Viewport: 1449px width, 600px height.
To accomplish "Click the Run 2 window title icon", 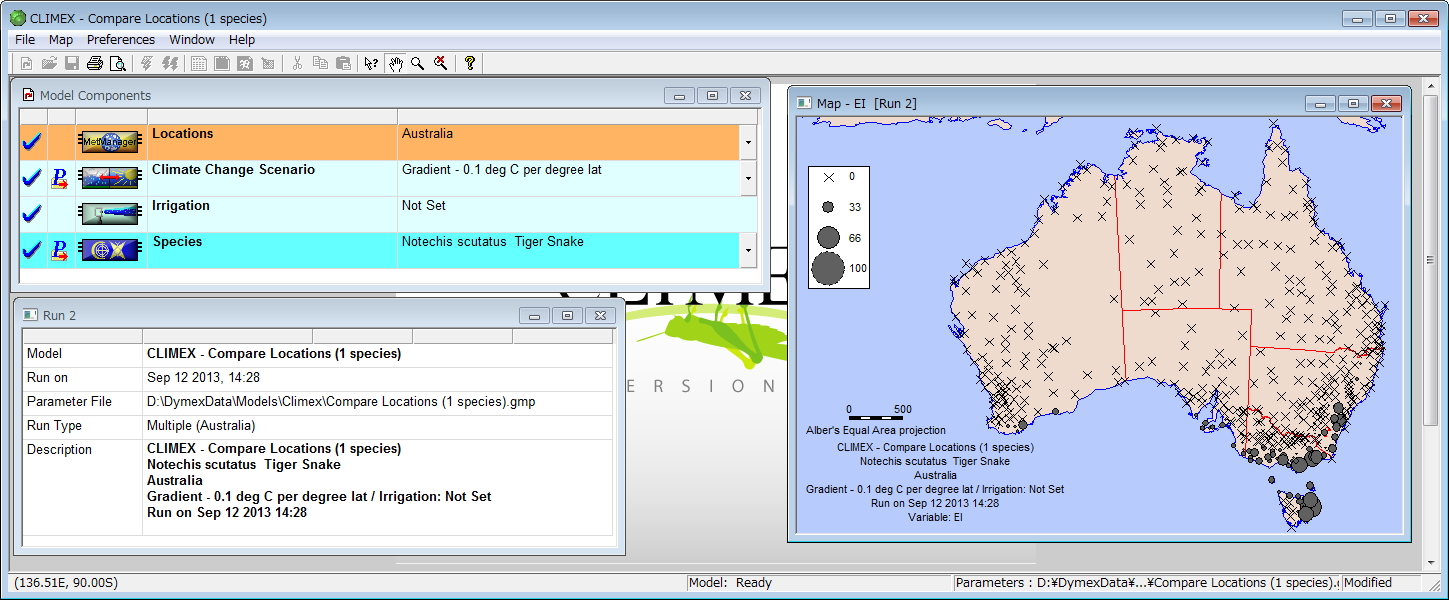I will [31, 315].
